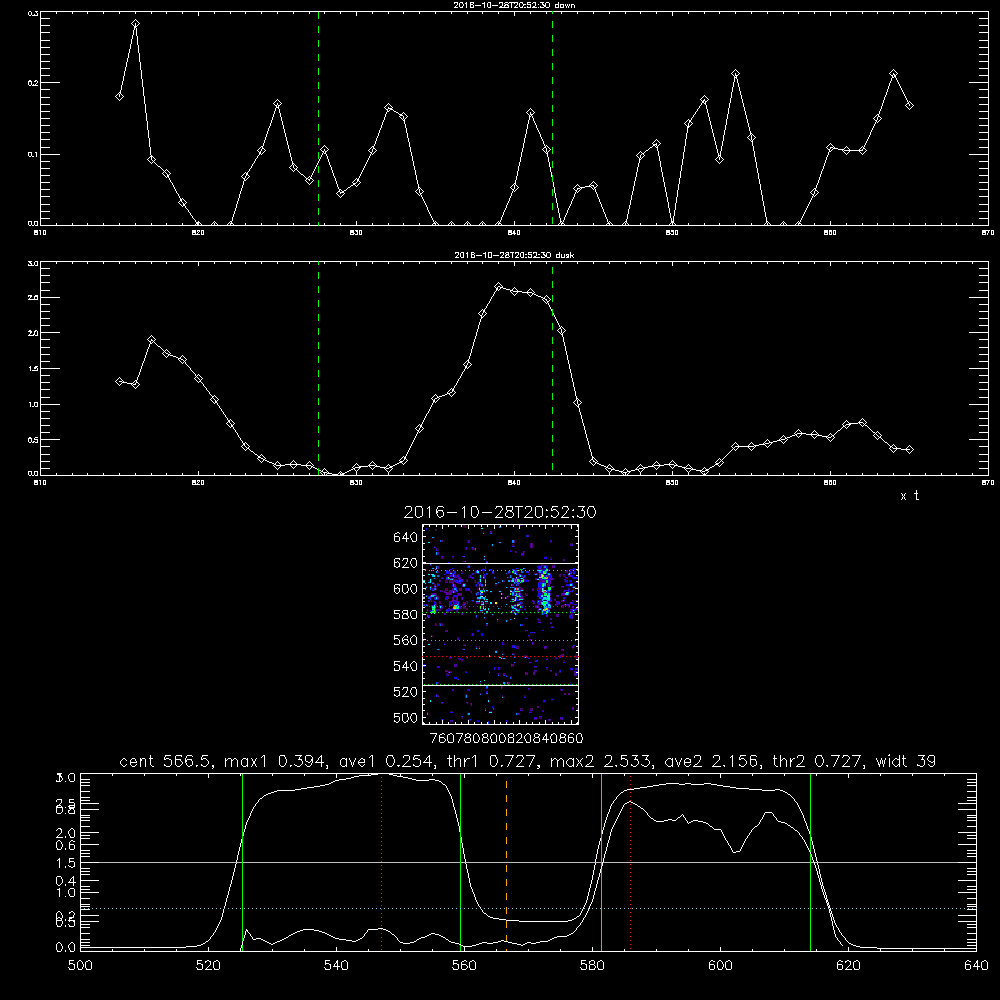Click the left green dashed line in the dawn plot
The height and width of the screenshot is (1000, 1000).
coord(318,118)
